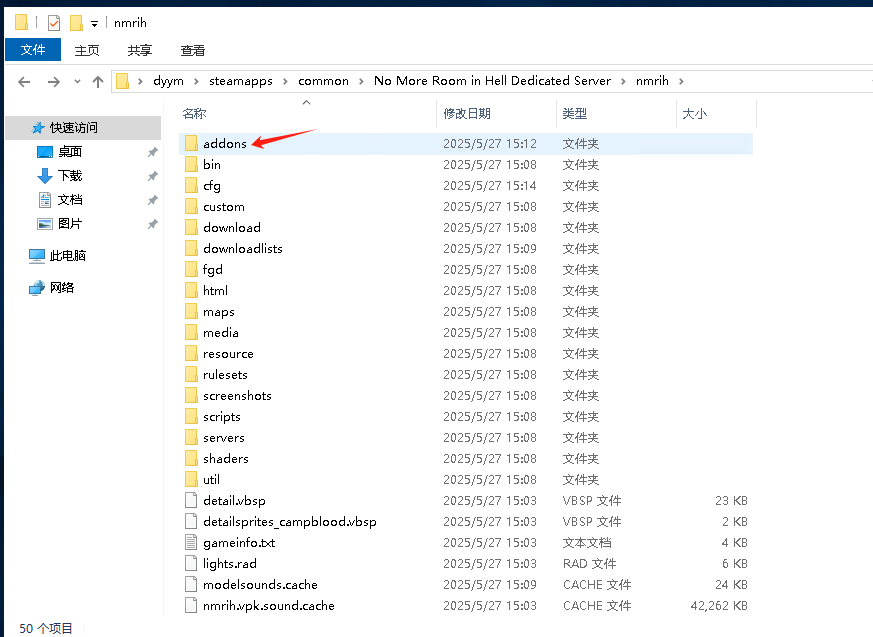Click the back navigation arrow
873x637 pixels.
tap(24, 81)
